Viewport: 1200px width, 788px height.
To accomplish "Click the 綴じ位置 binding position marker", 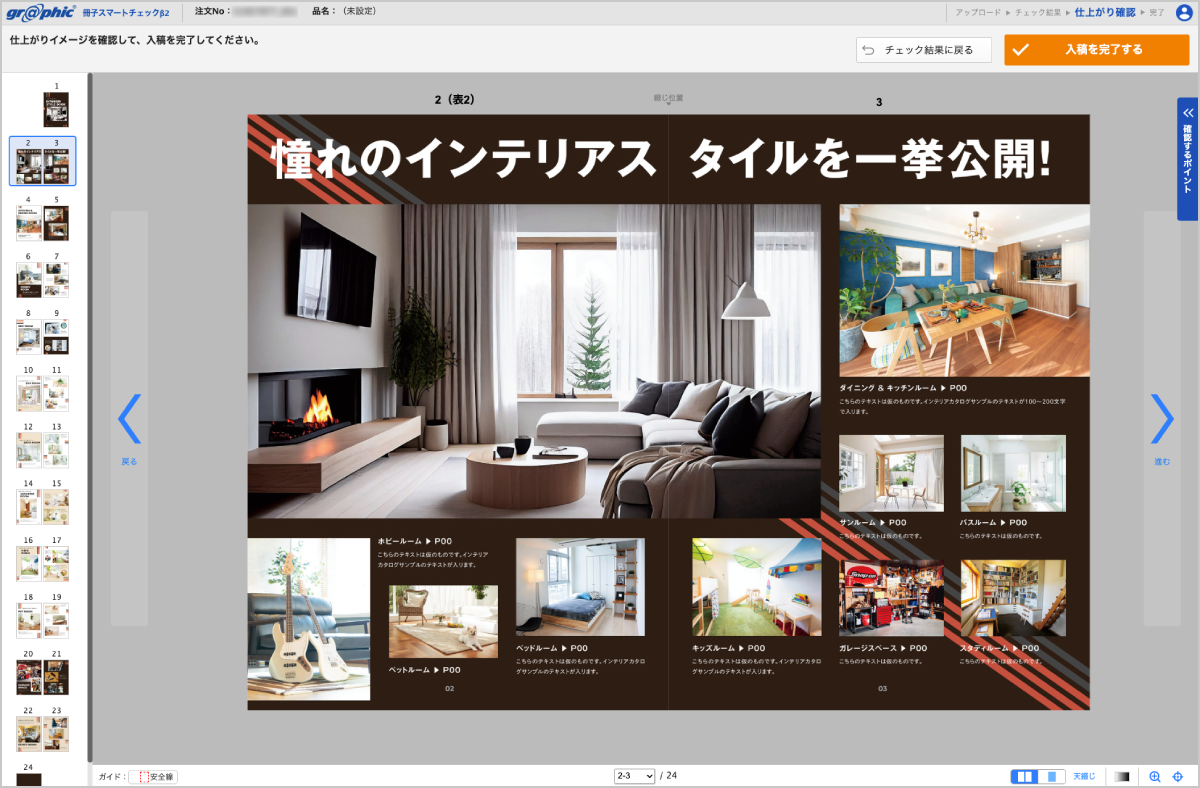I will click(668, 99).
